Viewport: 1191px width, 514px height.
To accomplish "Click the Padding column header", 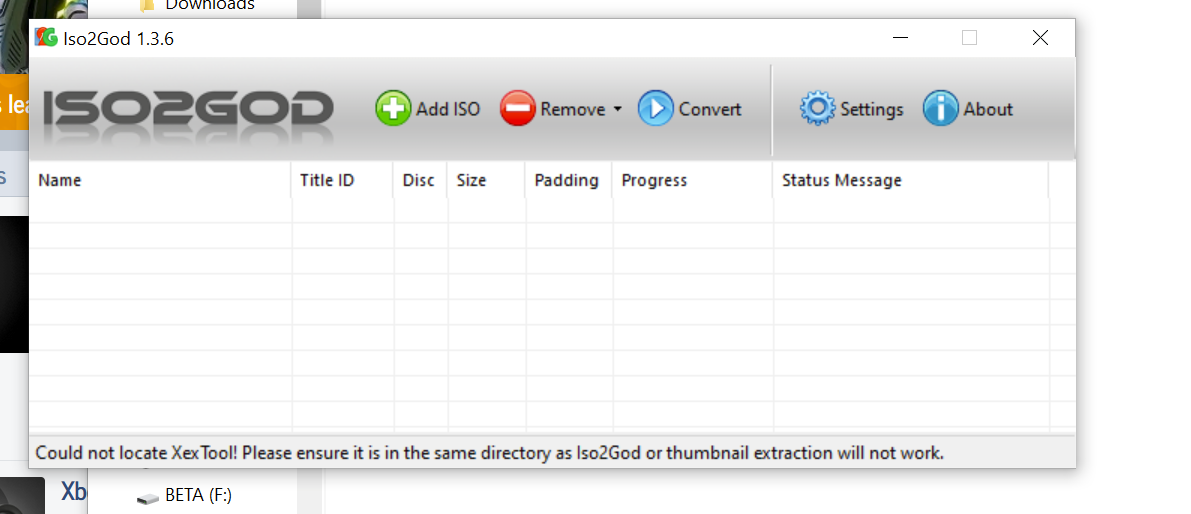I will [x=569, y=180].
